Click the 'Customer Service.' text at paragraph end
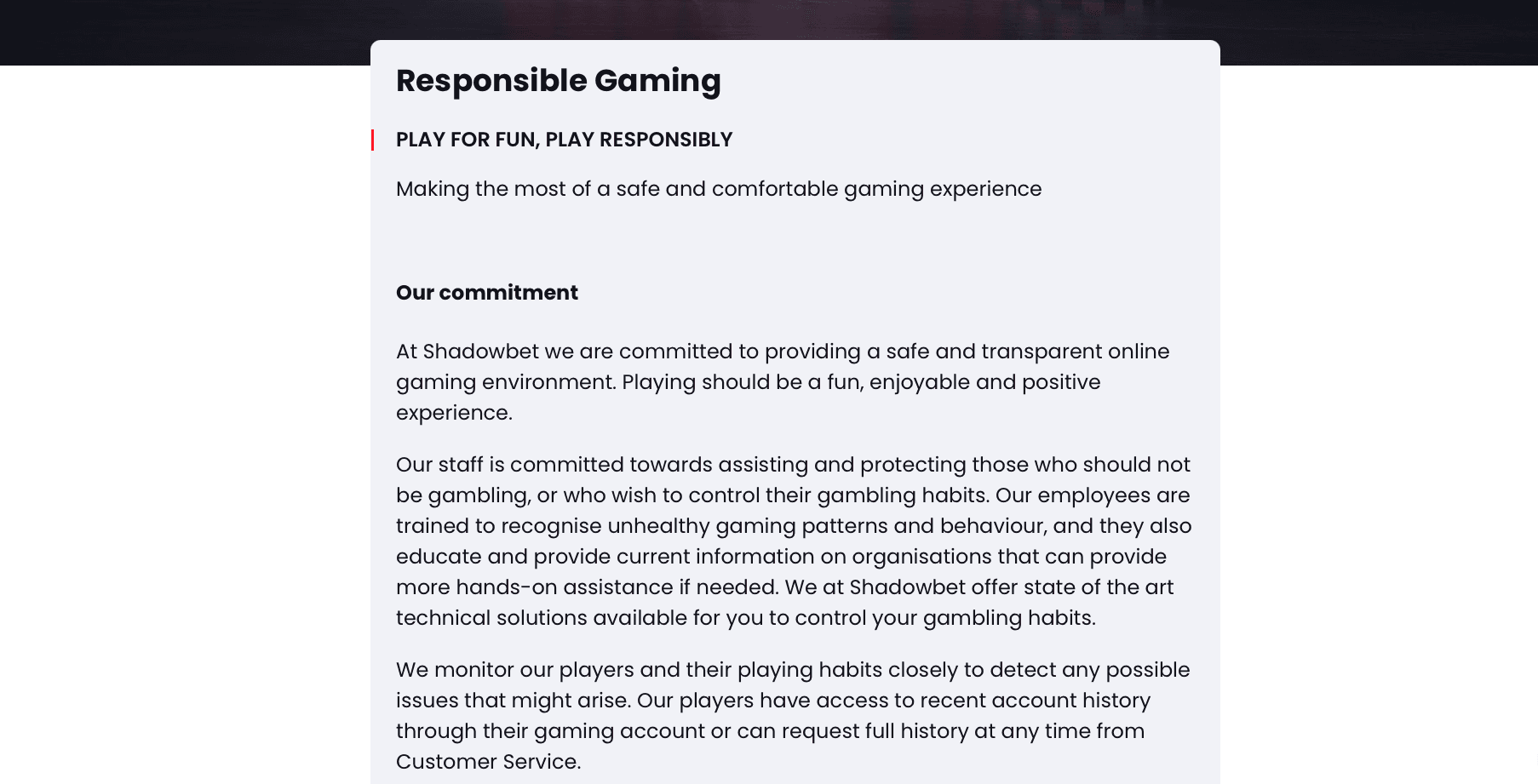The width and height of the screenshot is (1538, 784). 488,762
